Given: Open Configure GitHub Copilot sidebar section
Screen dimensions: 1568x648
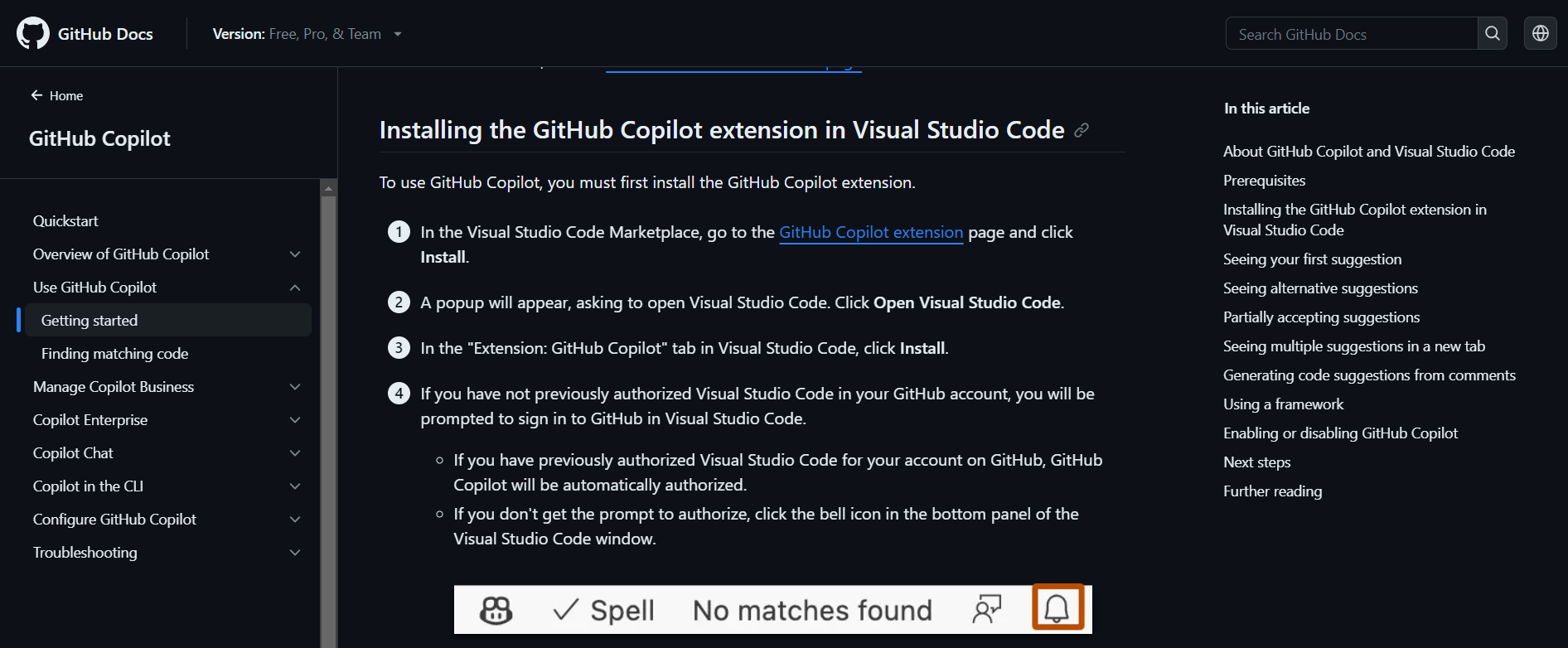Looking at the screenshot, I should click(x=115, y=520).
